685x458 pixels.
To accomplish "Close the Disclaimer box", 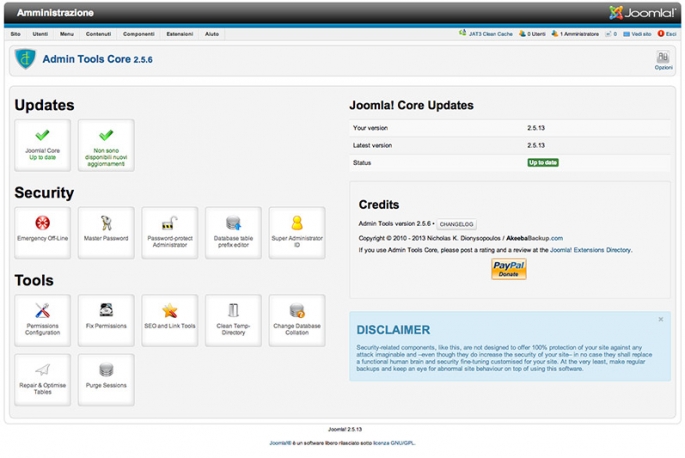I will [x=661, y=319].
